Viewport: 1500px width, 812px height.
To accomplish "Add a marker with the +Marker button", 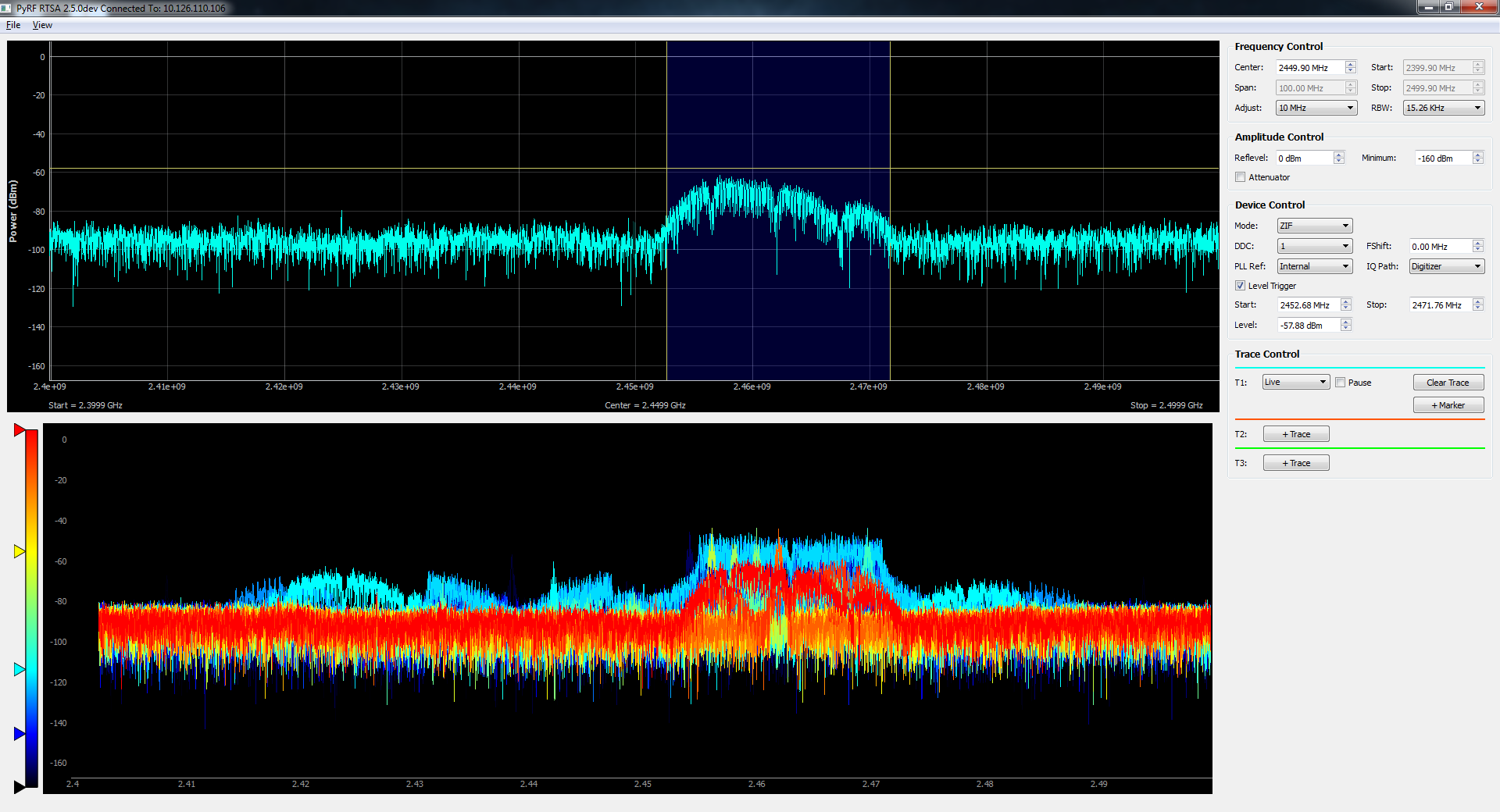I will 1448,404.
